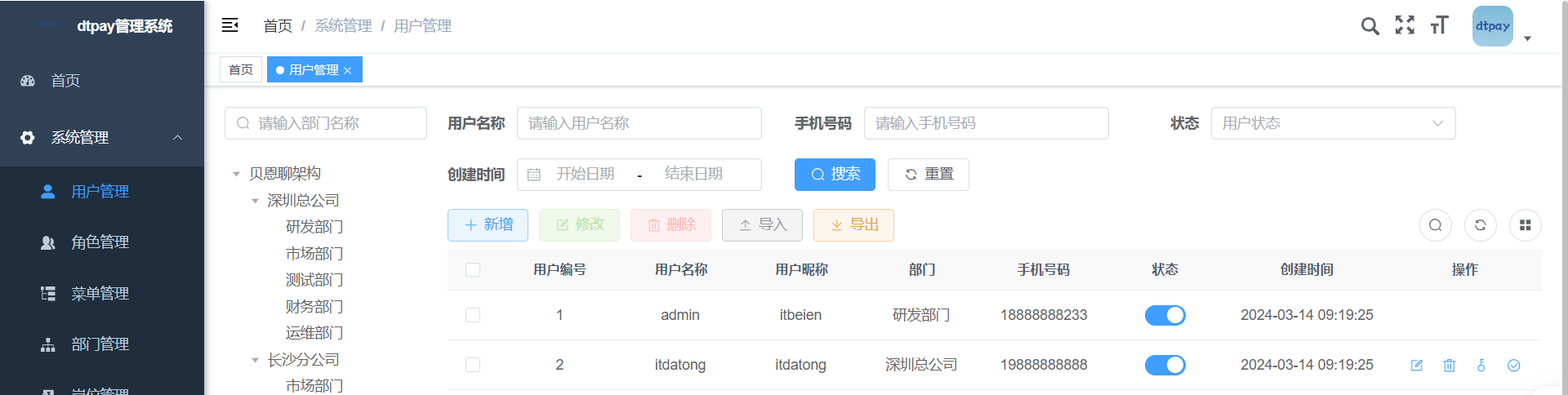The width and height of the screenshot is (1568, 395).
Task: Select 市场部门 under 深圳总公司
Action: (314, 254)
